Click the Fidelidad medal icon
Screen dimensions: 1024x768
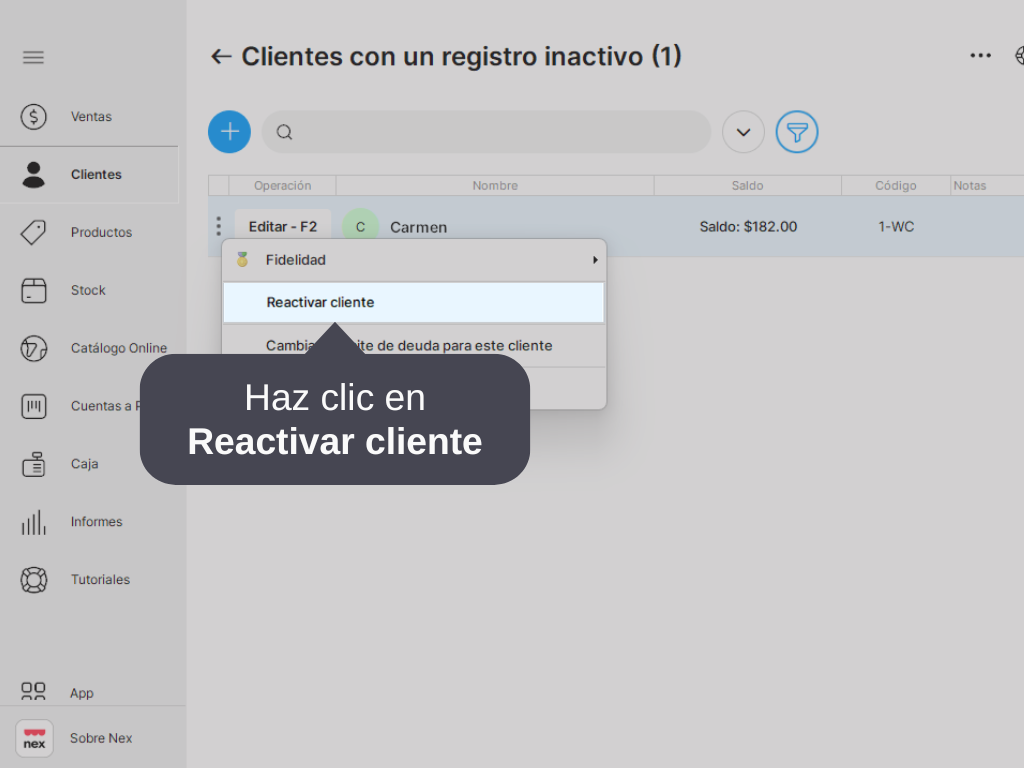pos(242,260)
